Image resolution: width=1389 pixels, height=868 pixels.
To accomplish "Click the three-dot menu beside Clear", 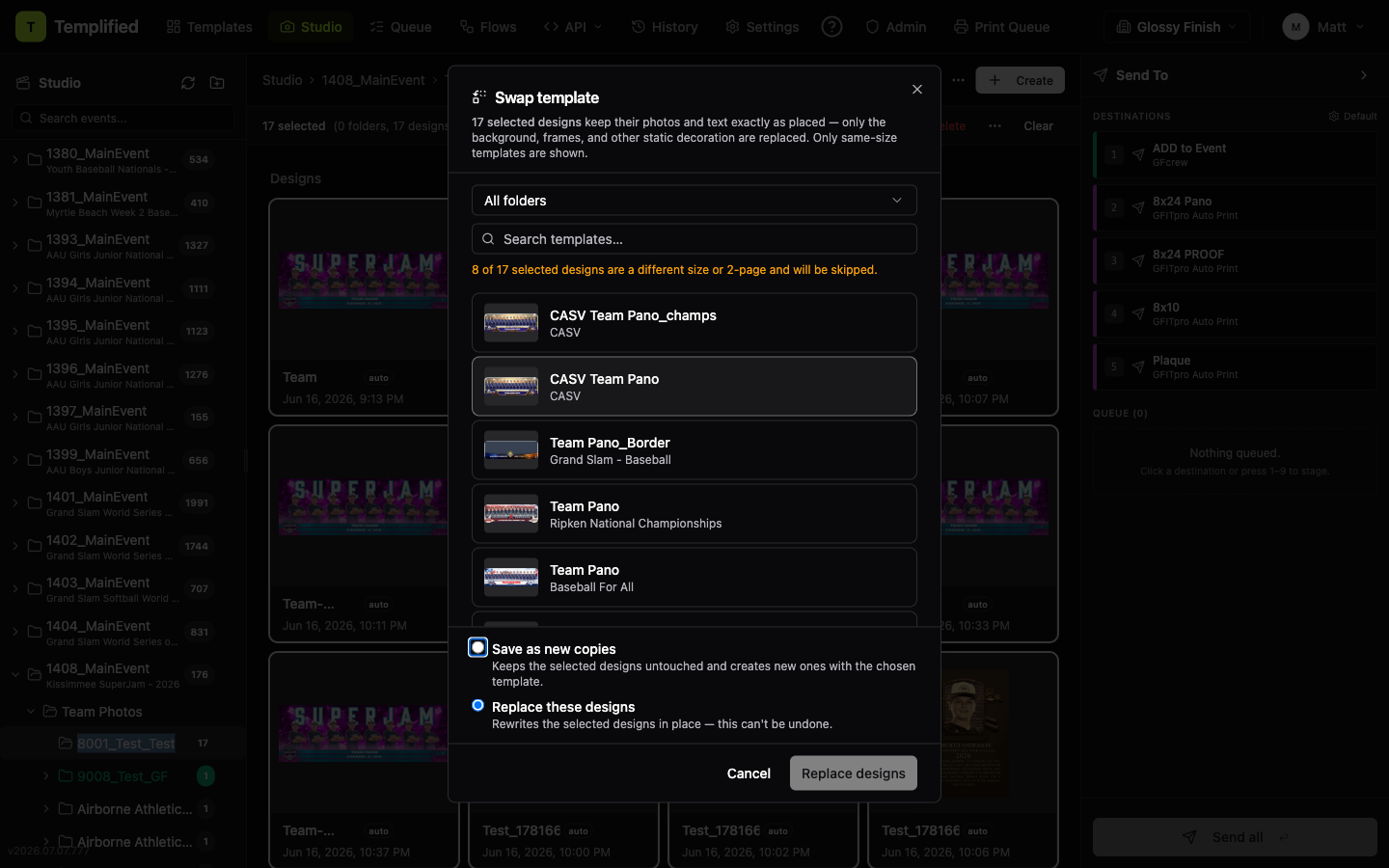I will point(994,126).
